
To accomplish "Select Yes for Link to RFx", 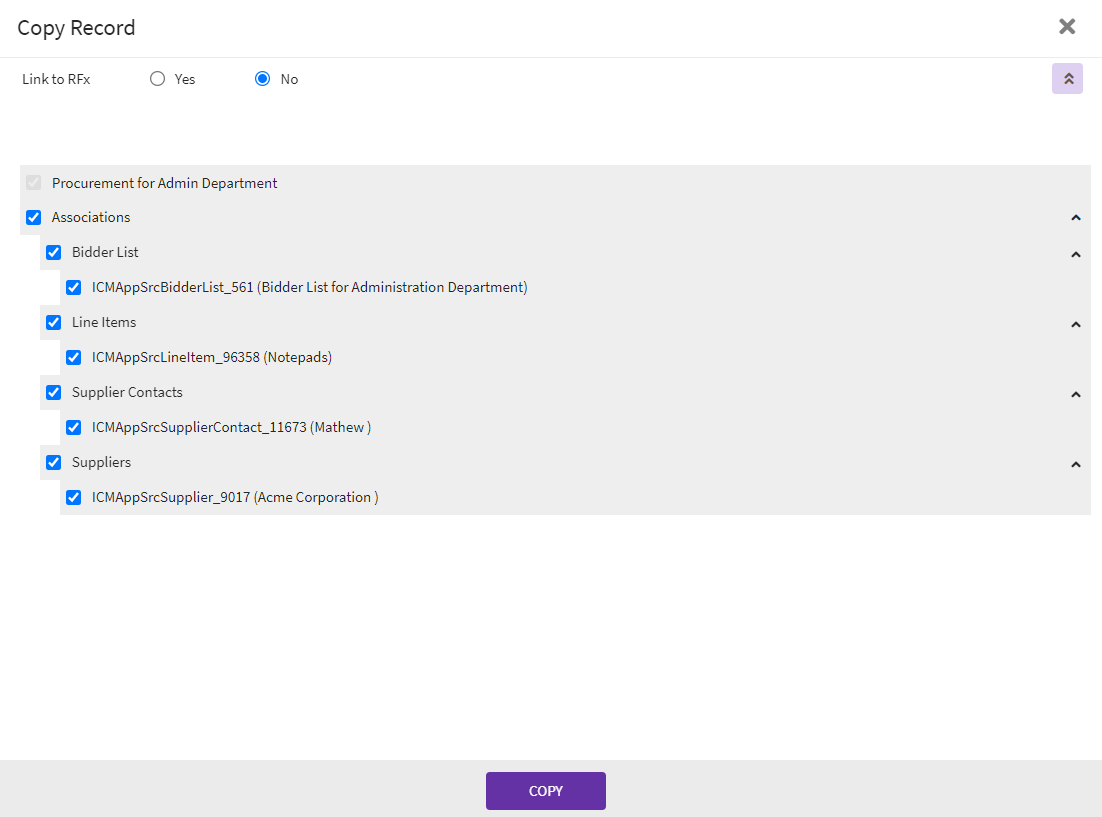I will tap(157, 79).
